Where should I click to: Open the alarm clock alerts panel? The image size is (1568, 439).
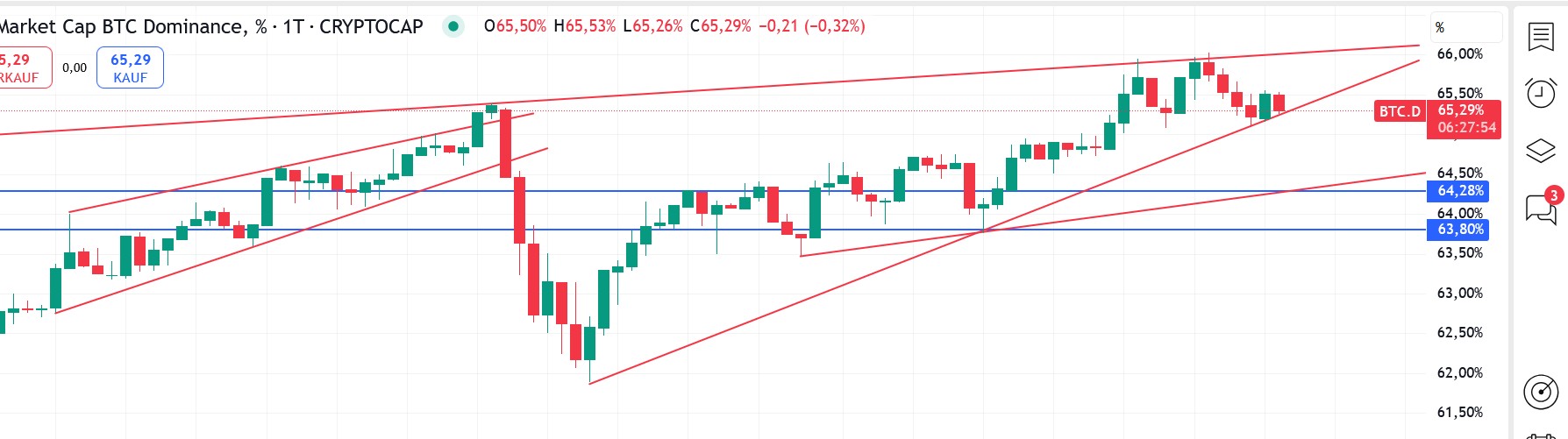[x=1541, y=92]
